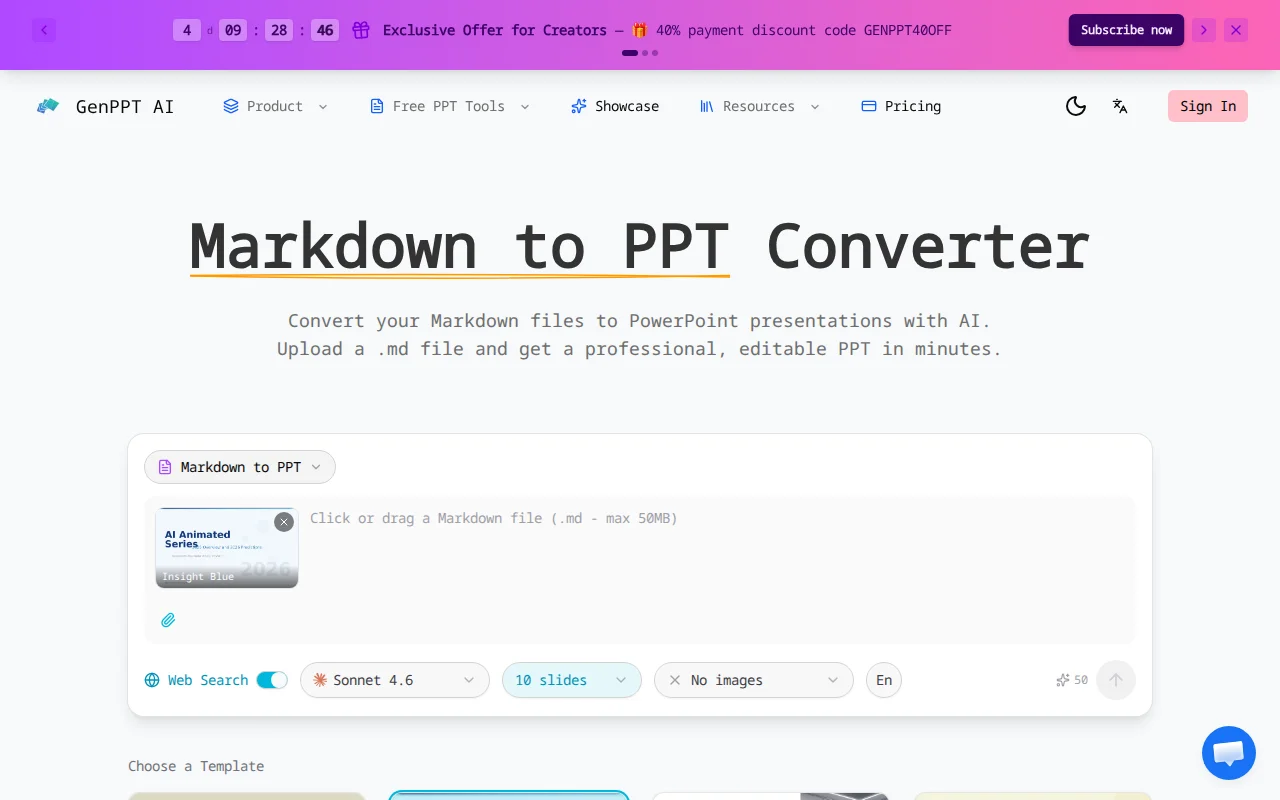
Task: Open the Sonnet 4.6 model dropdown
Action: click(395, 680)
